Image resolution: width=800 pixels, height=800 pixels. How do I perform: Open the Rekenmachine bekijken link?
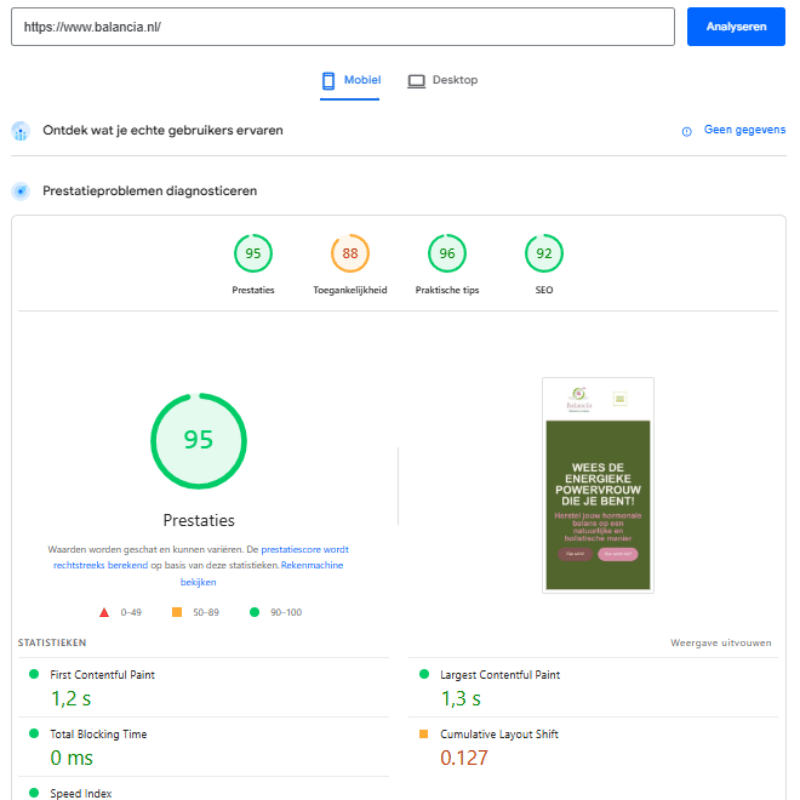click(261, 573)
